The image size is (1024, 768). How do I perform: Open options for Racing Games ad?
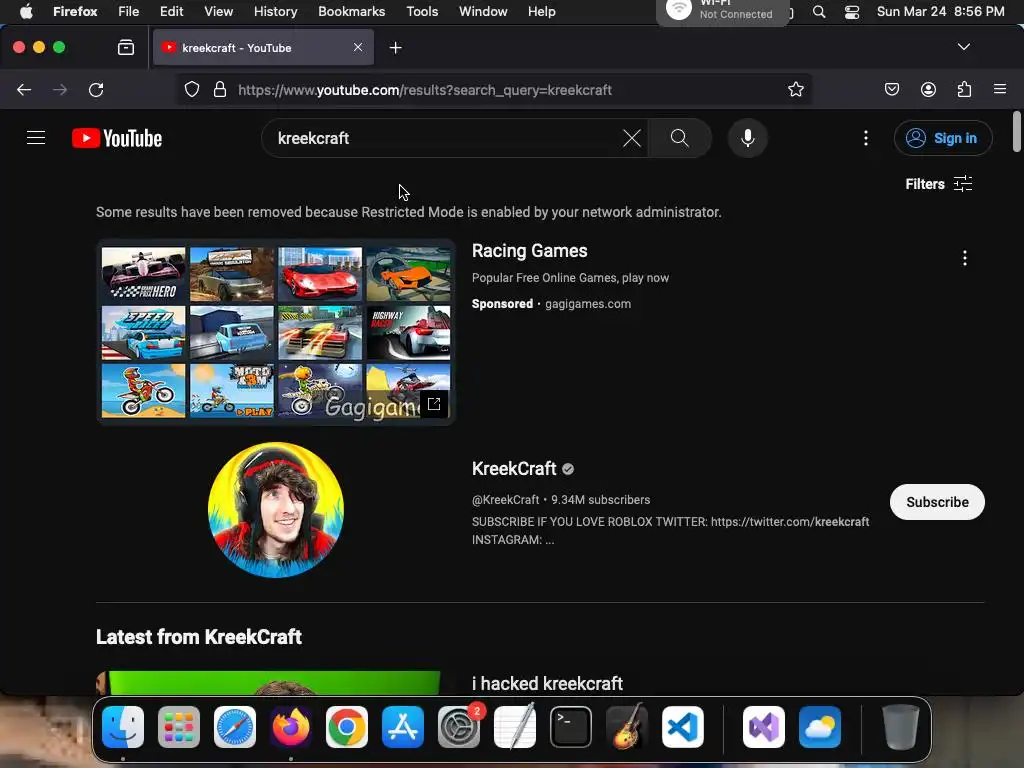(x=965, y=258)
